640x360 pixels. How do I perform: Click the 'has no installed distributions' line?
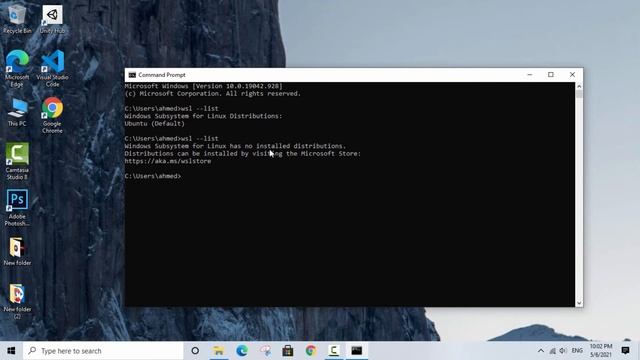pyautogui.click(x=235, y=146)
